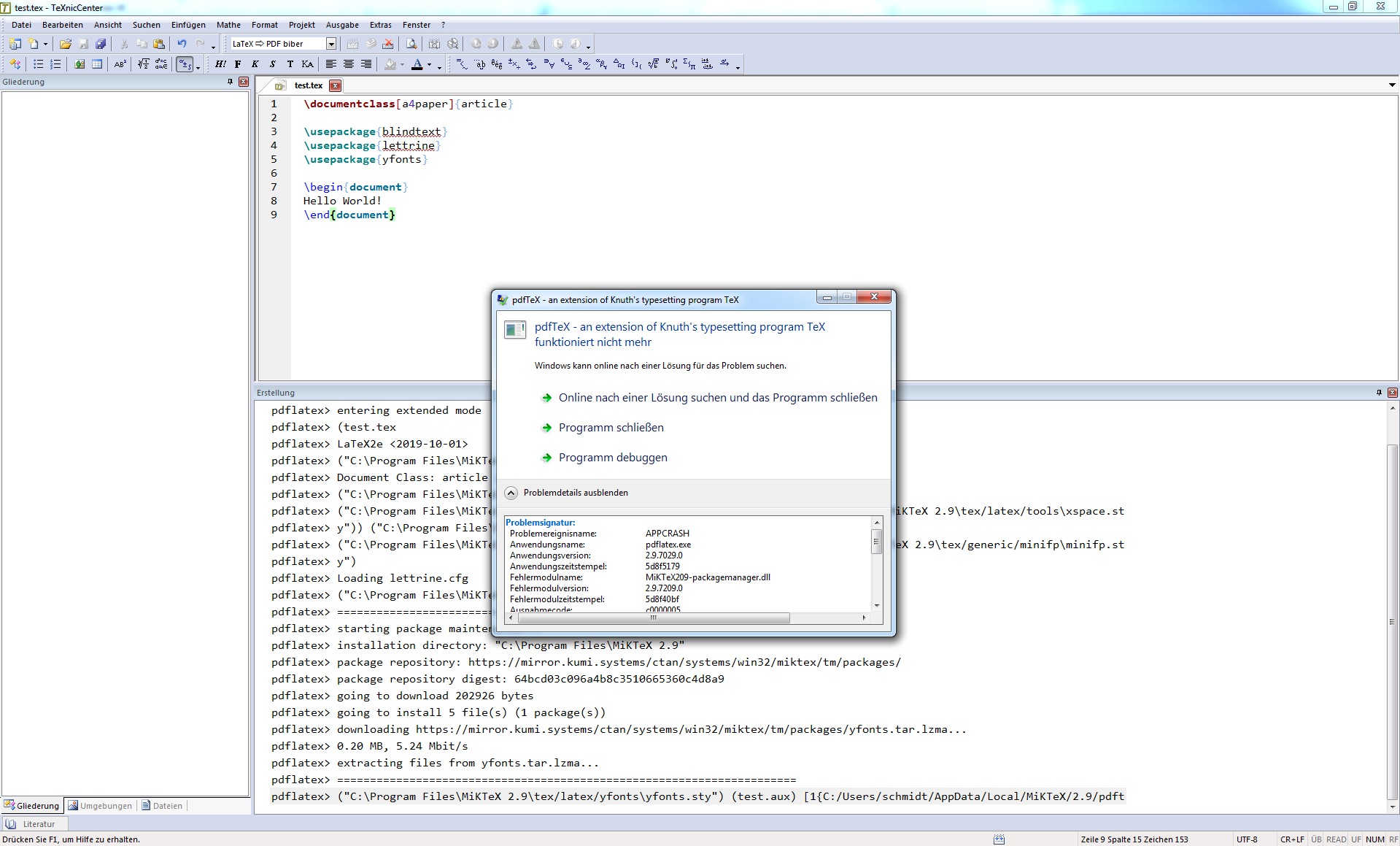Click the Save icon in the toolbar

click(x=83, y=44)
